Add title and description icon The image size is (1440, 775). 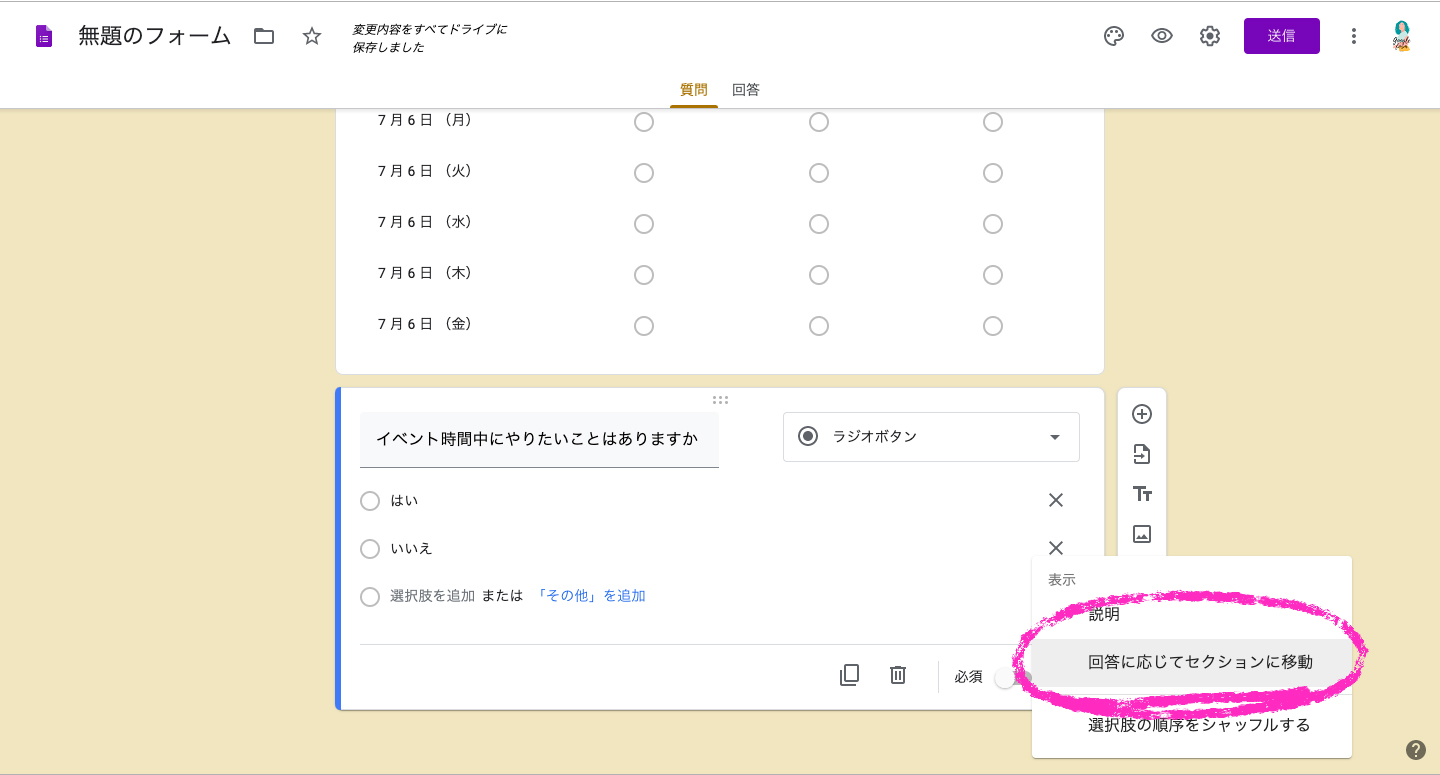(1142, 494)
